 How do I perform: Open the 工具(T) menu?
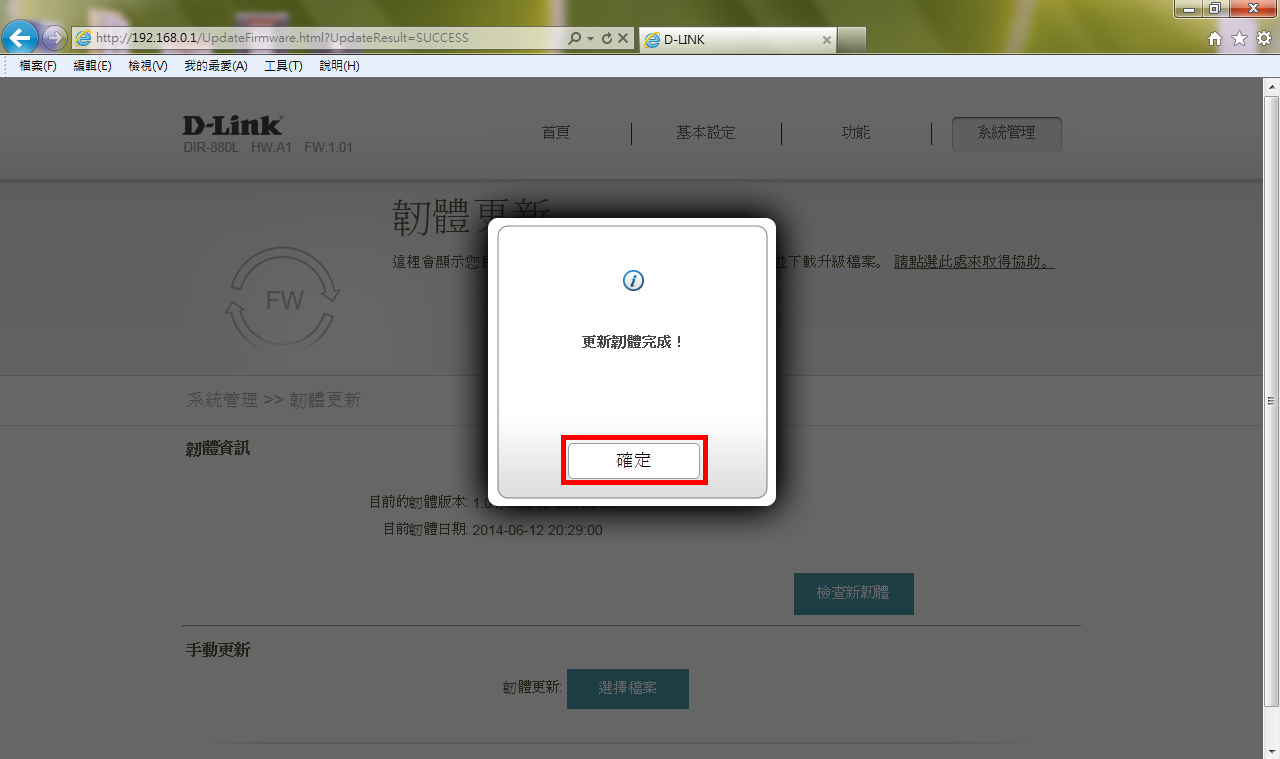click(x=283, y=66)
